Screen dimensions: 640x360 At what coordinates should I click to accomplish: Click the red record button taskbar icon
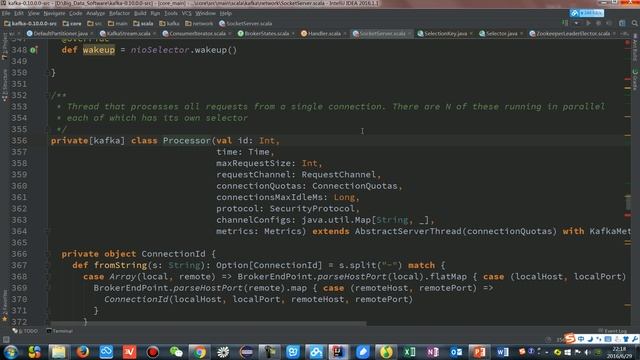coord(153,352)
